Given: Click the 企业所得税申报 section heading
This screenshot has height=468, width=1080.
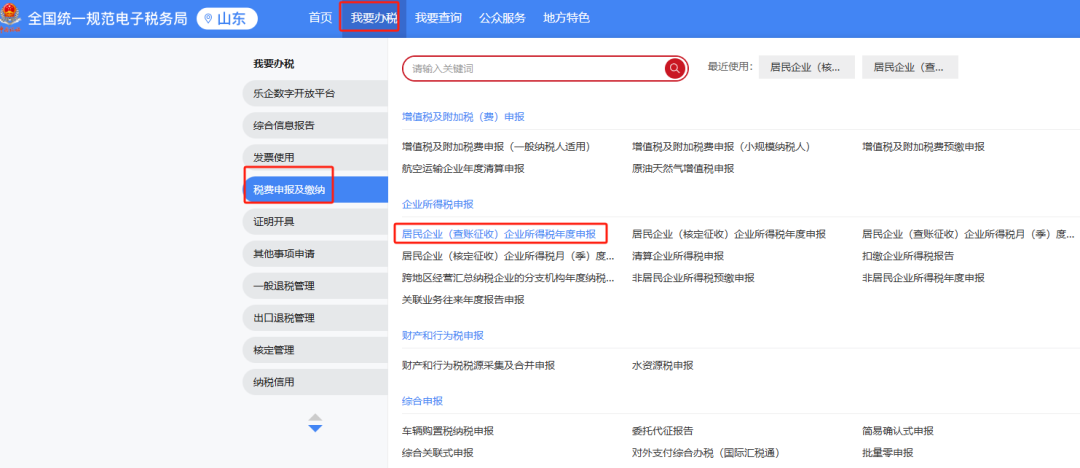Looking at the screenshot, I should point(438,204).
